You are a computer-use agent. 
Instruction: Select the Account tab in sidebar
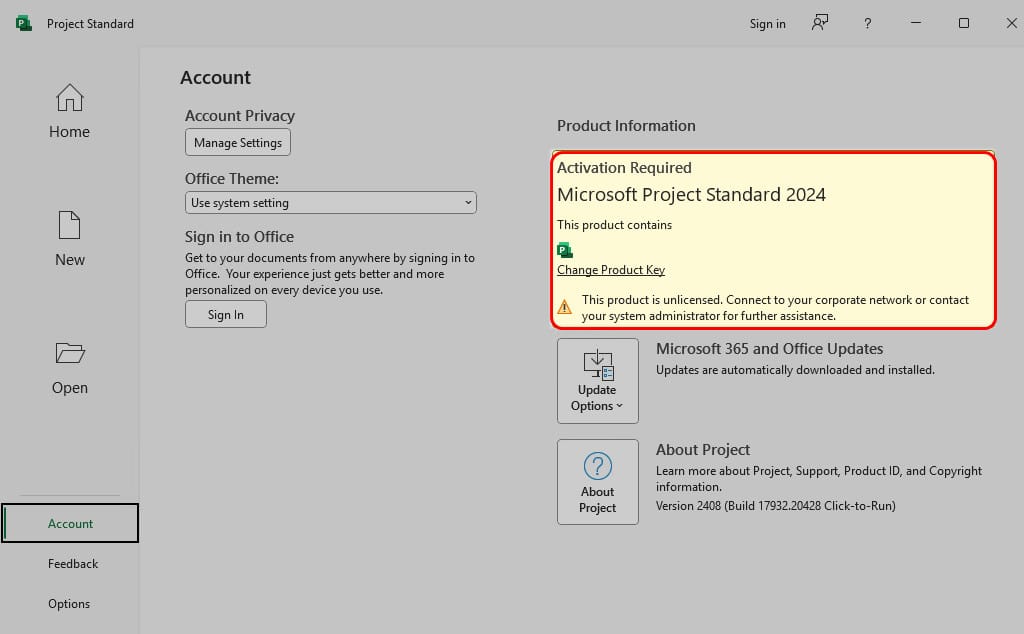point(70,523)
